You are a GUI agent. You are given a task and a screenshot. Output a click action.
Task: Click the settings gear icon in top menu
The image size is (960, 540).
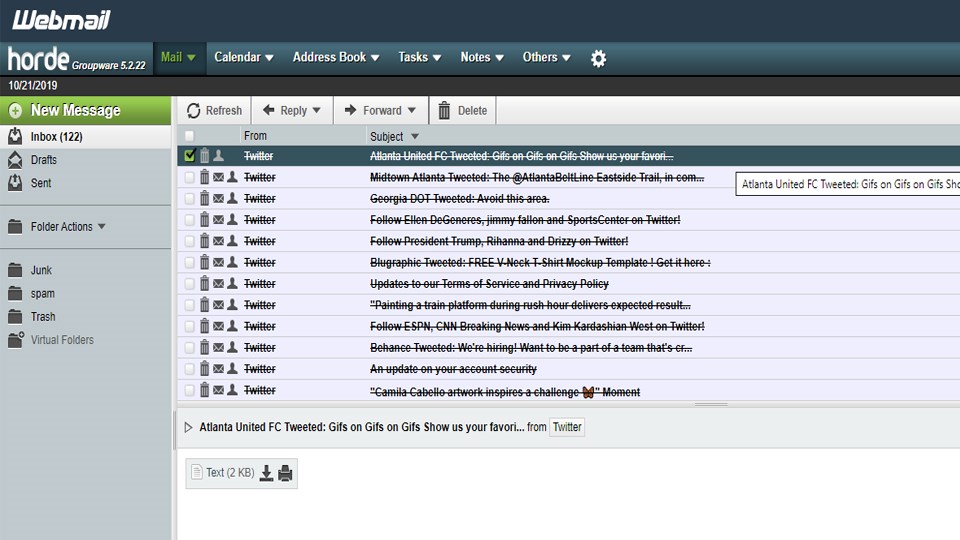[598, 58]
